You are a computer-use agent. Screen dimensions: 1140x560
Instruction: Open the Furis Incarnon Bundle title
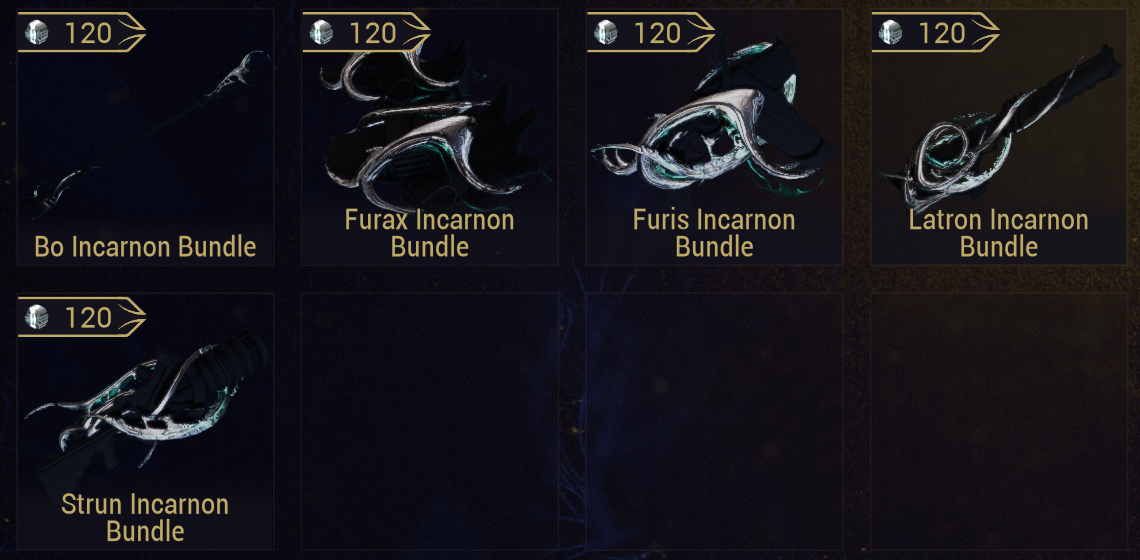point(714,233)
